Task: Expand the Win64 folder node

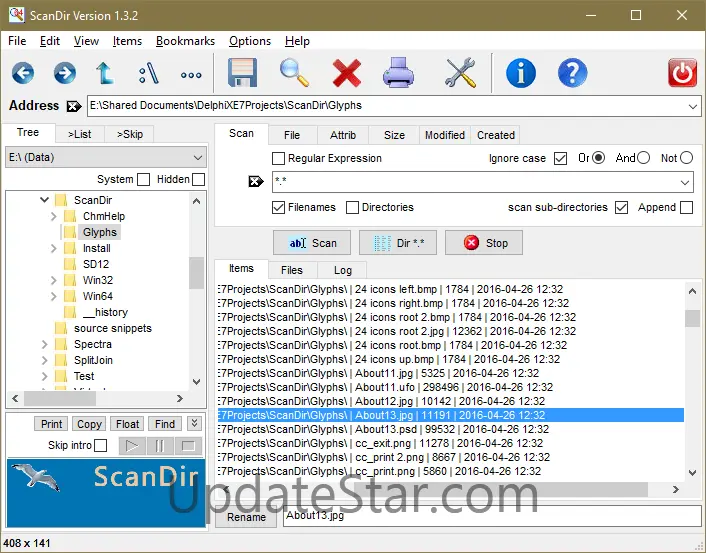Action: coord(53,296)
